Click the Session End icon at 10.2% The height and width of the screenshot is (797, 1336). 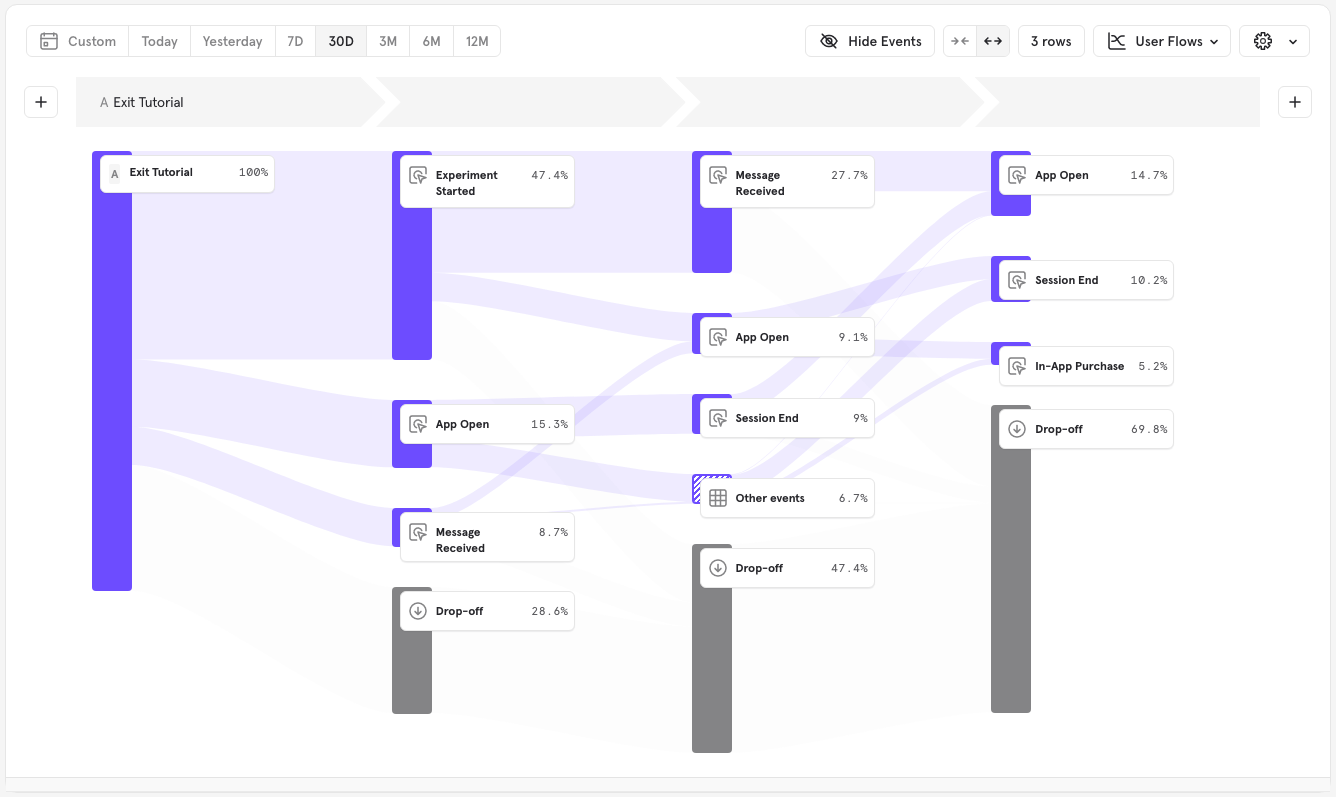(x=1017, y=280)
